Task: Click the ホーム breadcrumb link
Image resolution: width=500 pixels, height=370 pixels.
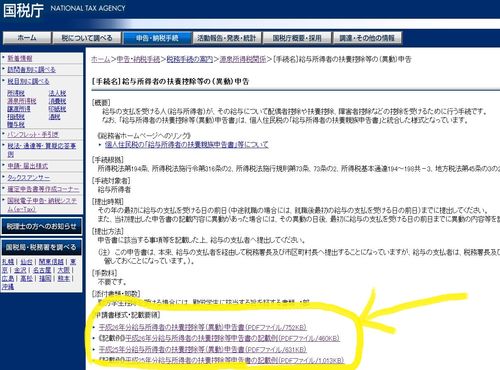Action: point(100,59)
